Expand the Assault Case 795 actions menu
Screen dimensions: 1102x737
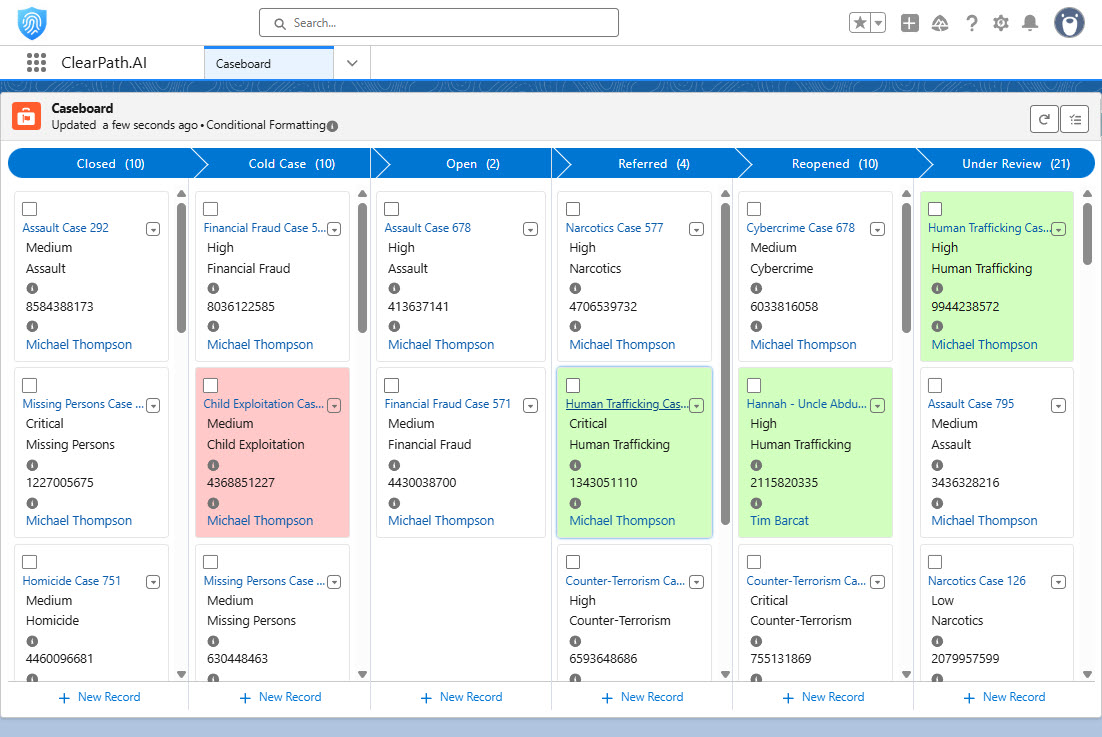click(1058, 405)
